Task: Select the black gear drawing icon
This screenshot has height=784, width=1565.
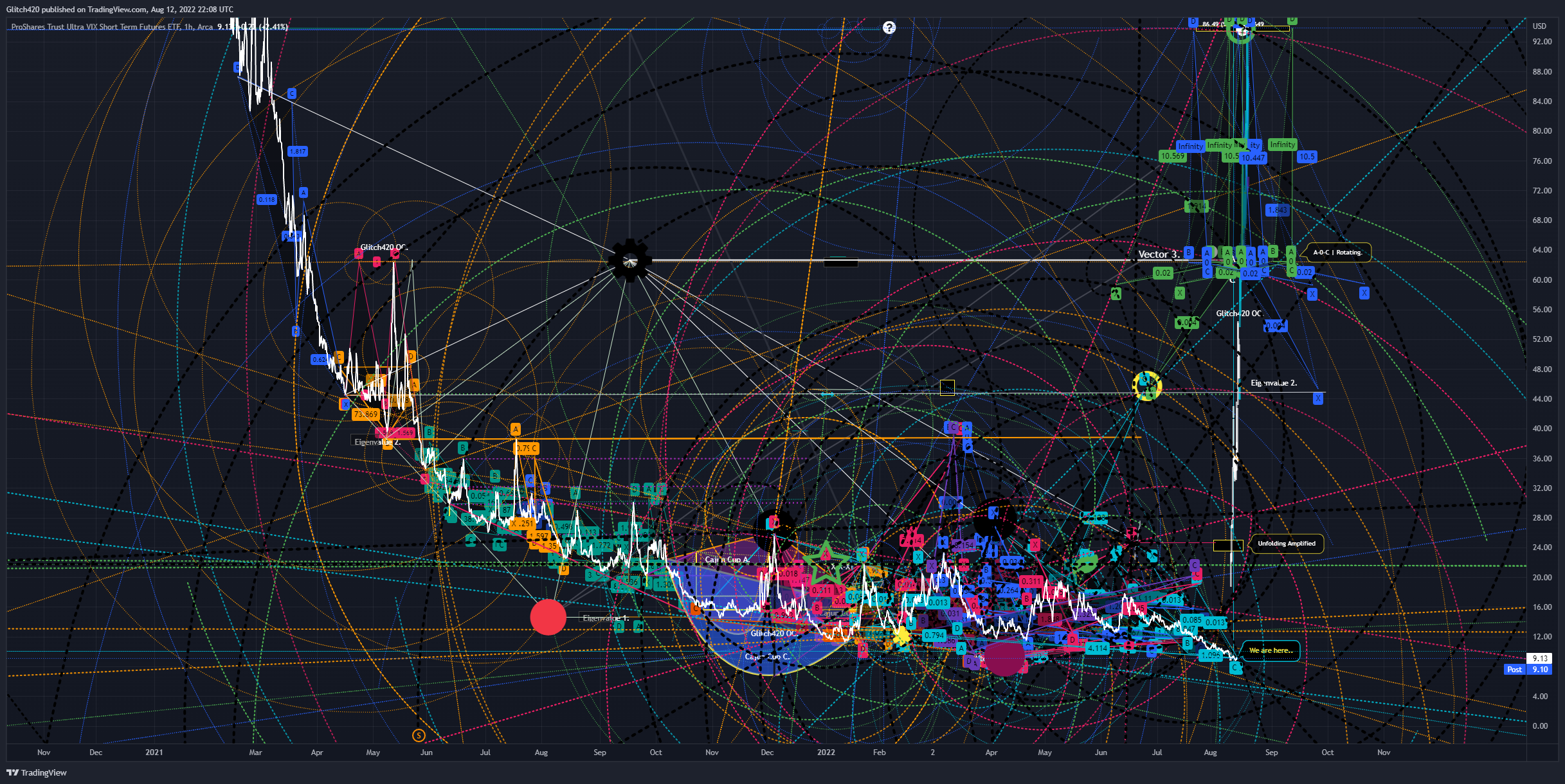Action: [629, 260]
